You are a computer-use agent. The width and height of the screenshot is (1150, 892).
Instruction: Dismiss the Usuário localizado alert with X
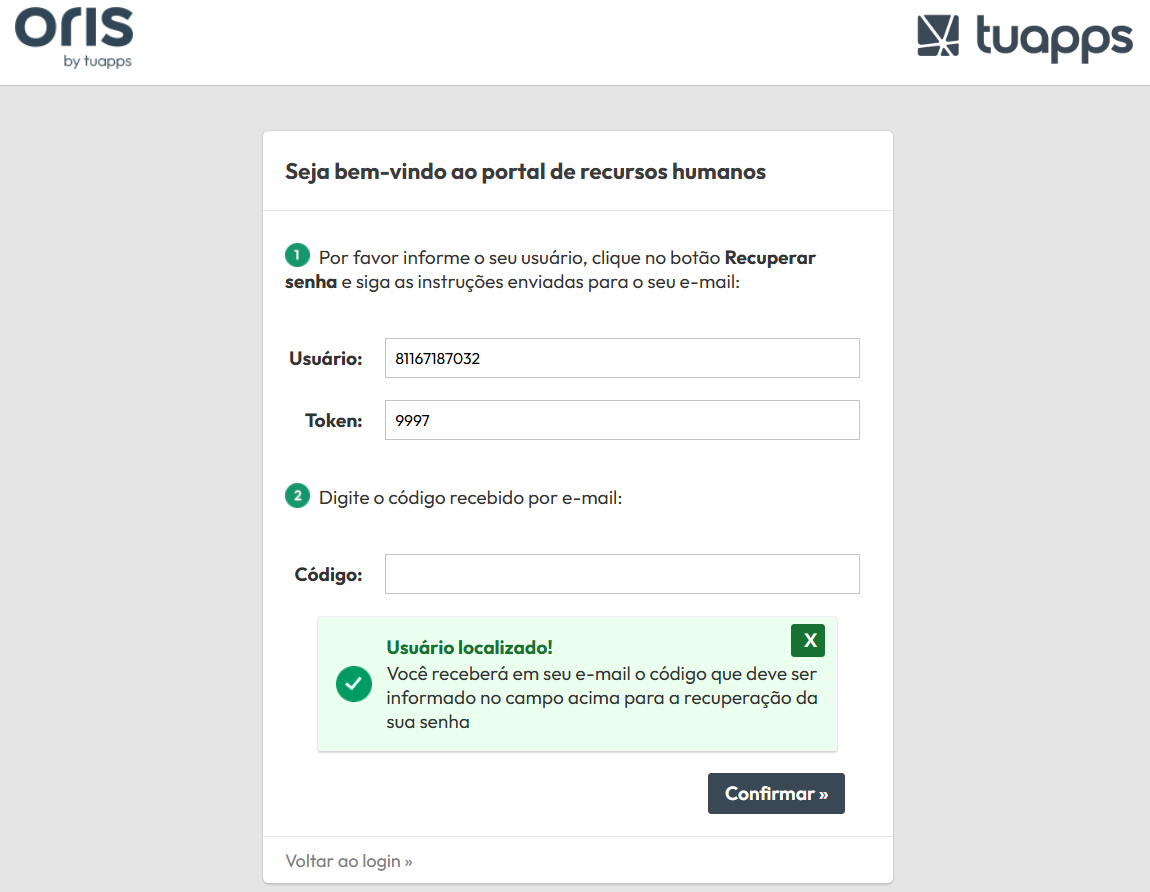(x=808, y=640)
